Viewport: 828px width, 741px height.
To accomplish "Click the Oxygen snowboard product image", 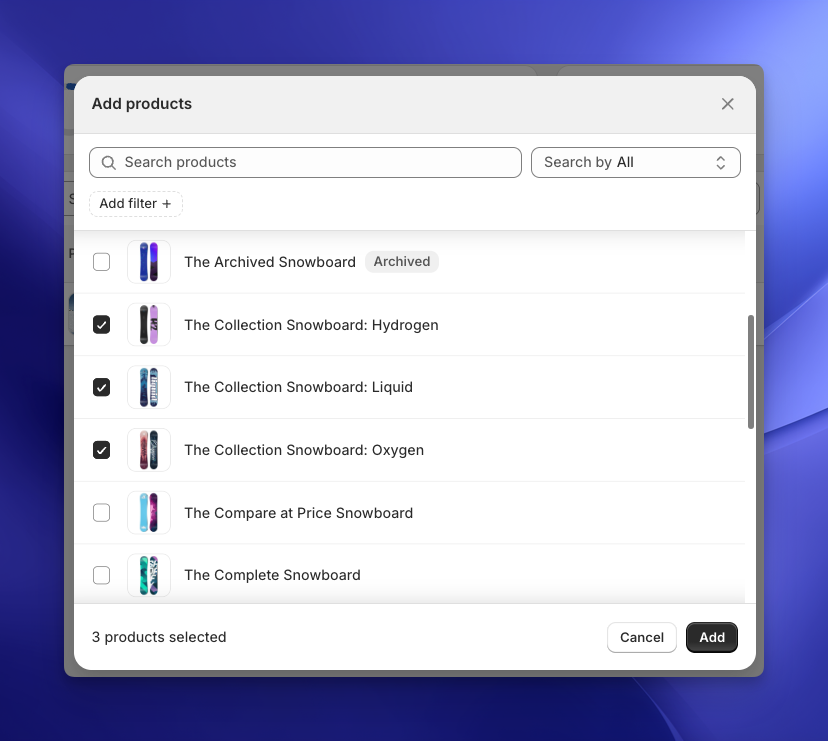I will (x=149, y=450).
